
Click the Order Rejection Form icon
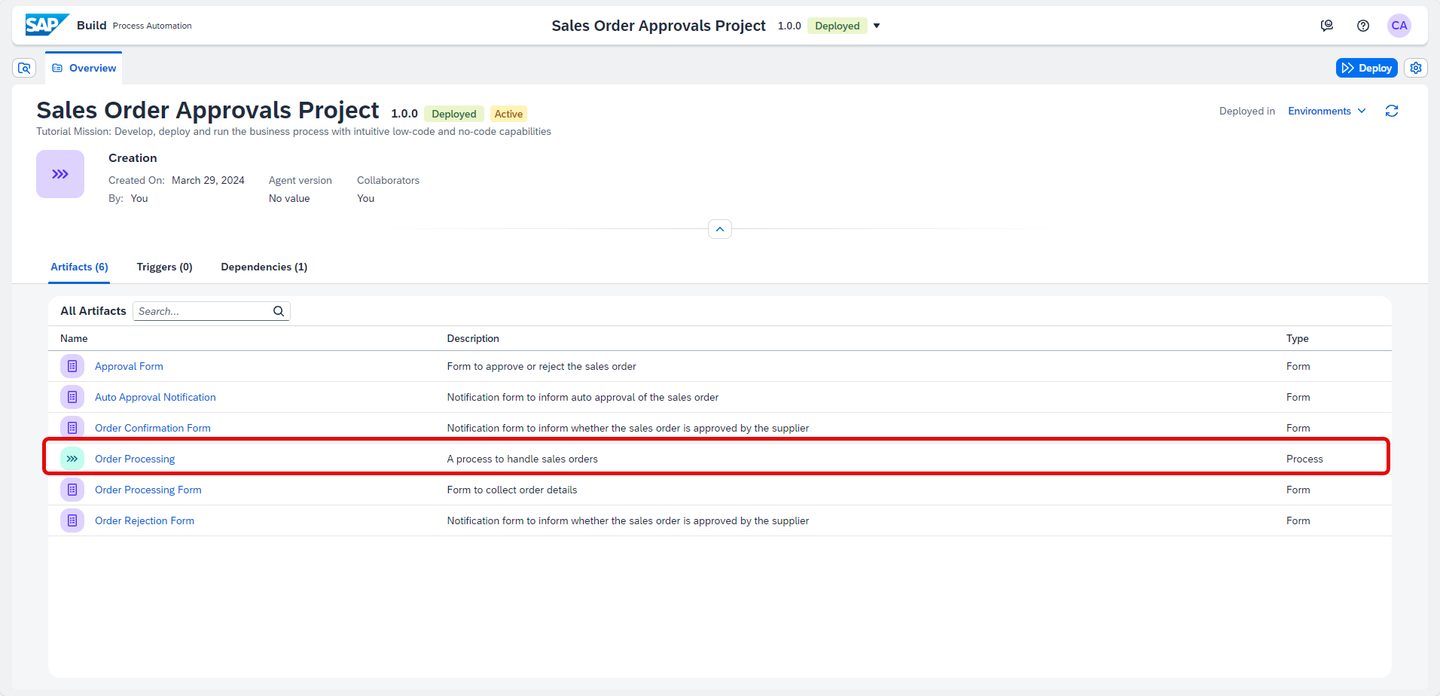(x=72, y=521)
